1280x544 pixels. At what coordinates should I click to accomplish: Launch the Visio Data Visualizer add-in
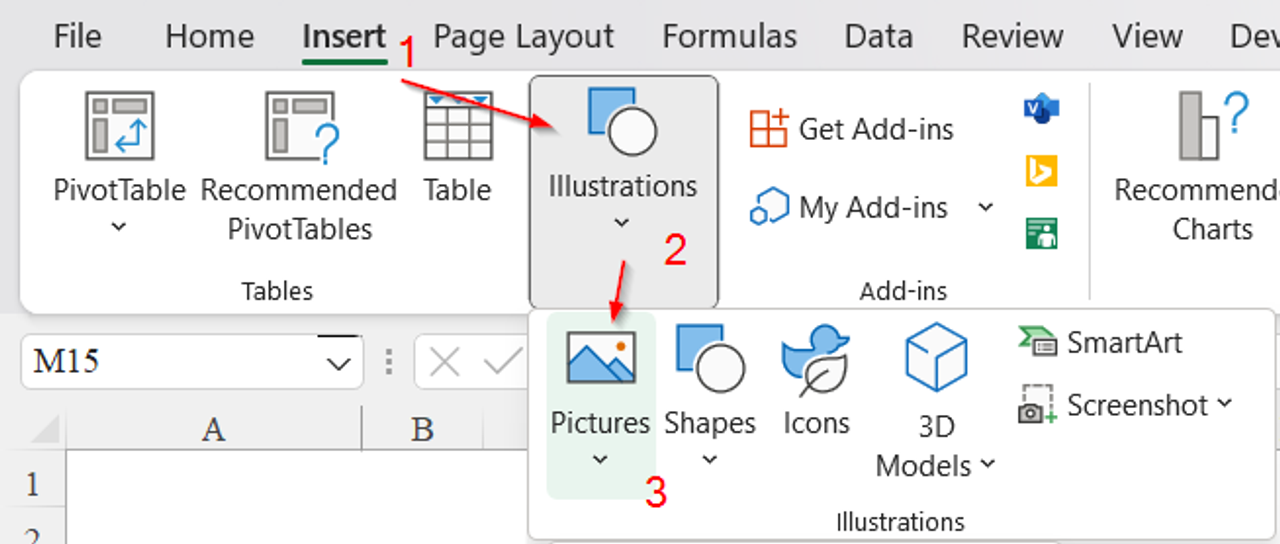pos(1041,108)
